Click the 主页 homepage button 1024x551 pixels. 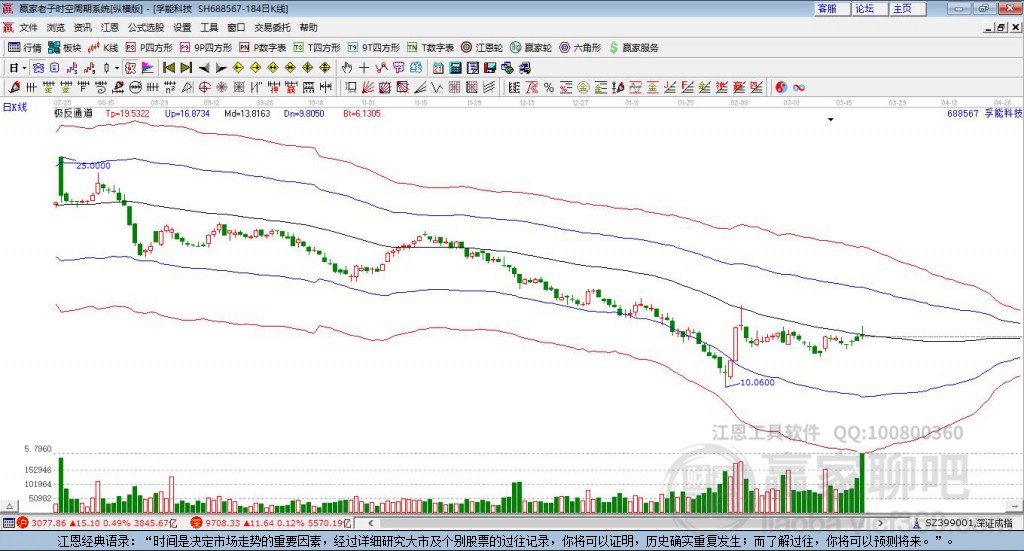908,8
